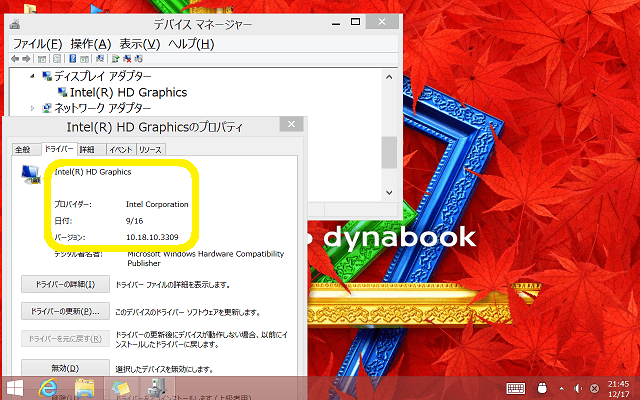Click the ドライバーの更新(P)... button
Screen dimensions: 640x400
pos(65,311)
